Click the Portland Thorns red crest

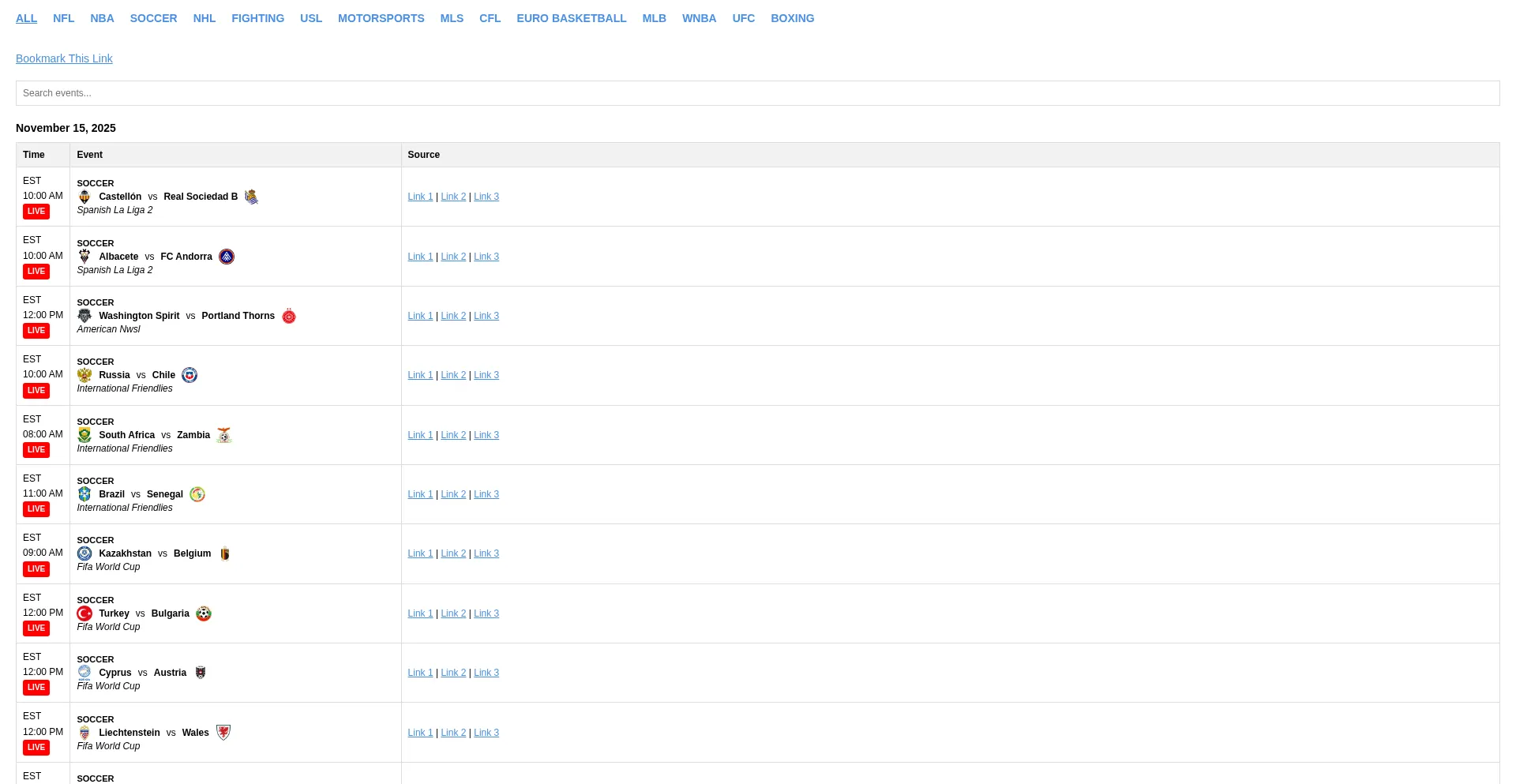(x=289, y=317)
